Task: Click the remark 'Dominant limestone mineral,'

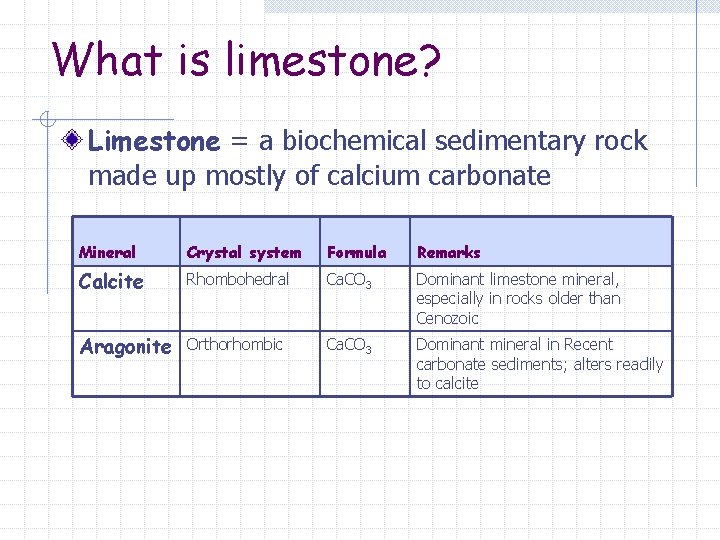Action: (x=518, y=280)
